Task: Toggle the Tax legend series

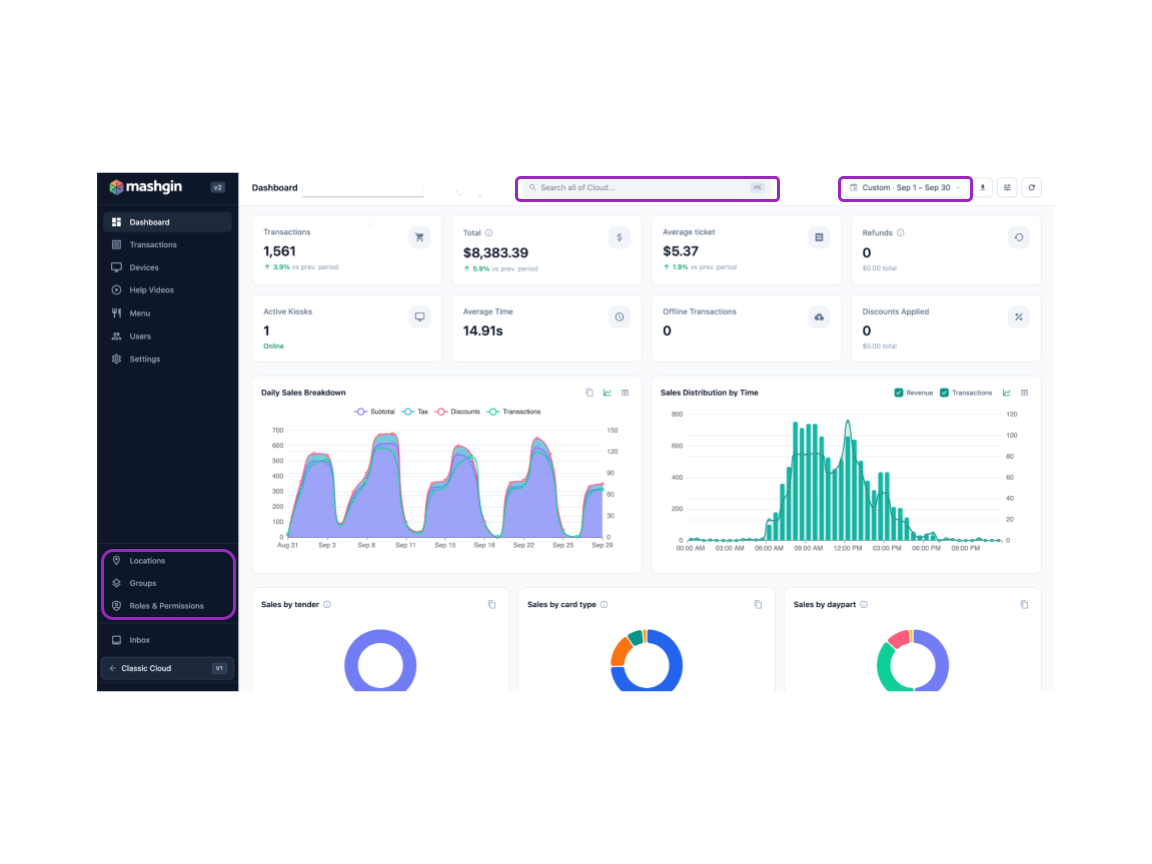Action: [x=415, y=412]
